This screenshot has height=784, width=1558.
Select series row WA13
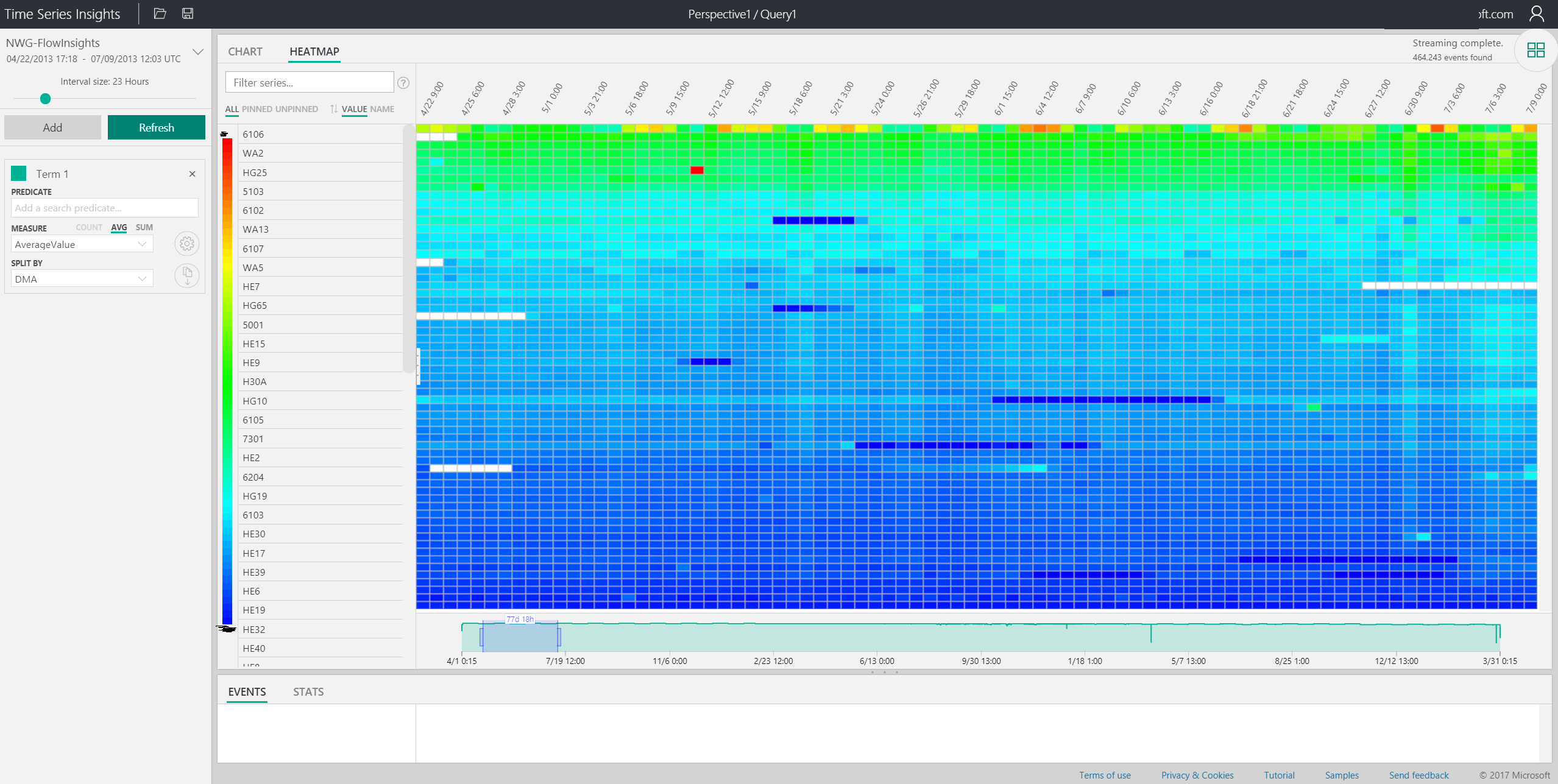pos(320,229)
